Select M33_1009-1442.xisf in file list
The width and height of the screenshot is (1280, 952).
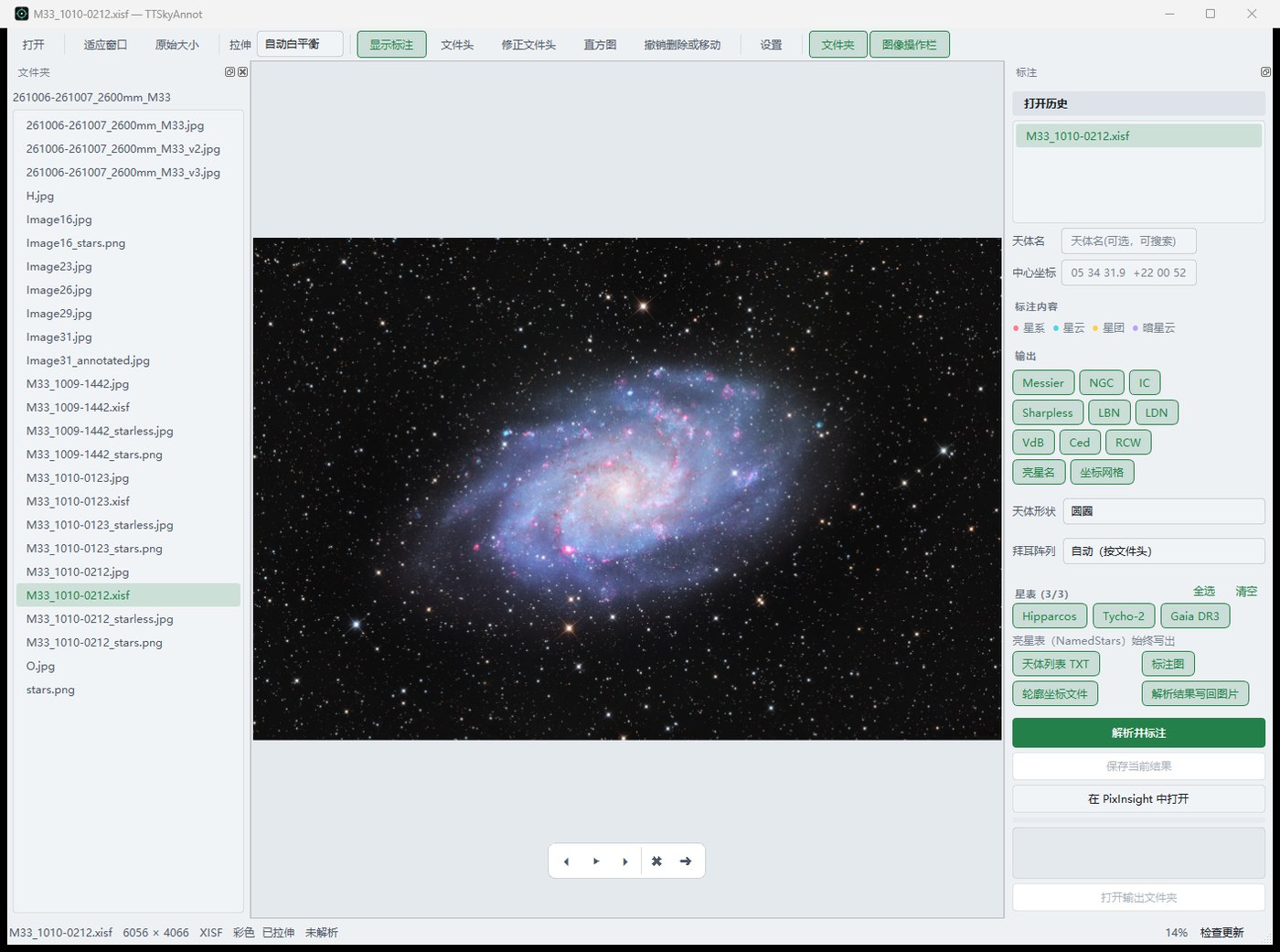128,407
